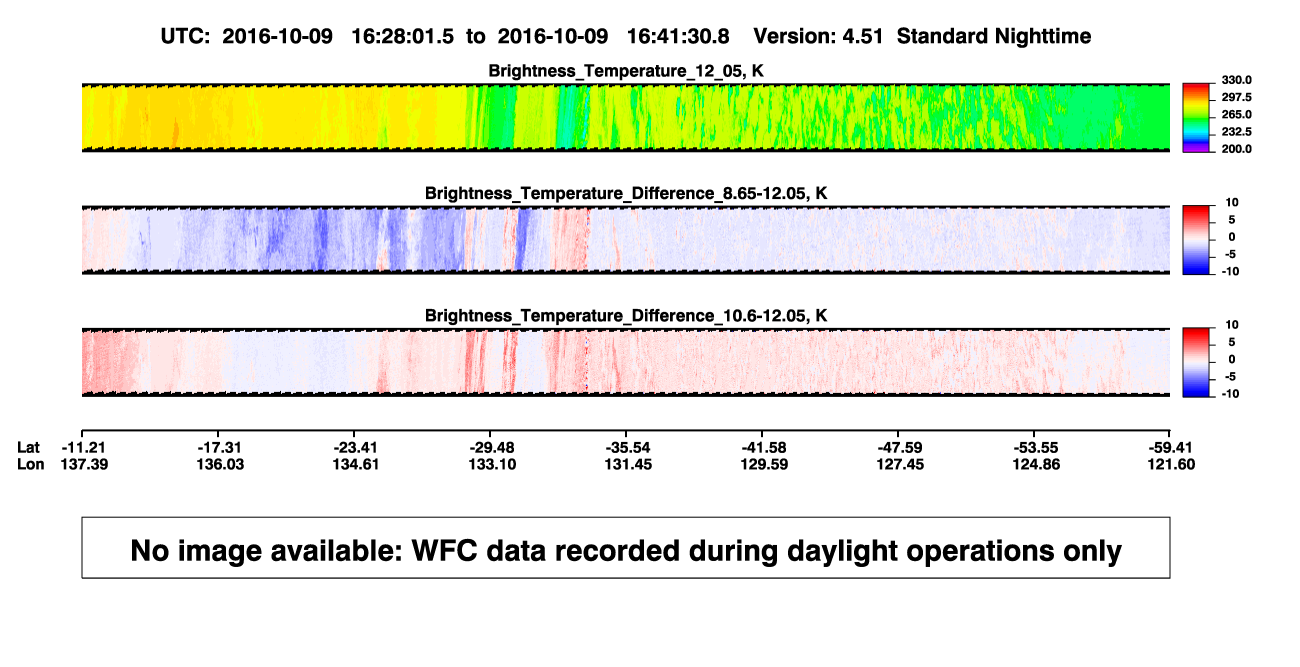Click longitude value 124.86

[1038, 464]
